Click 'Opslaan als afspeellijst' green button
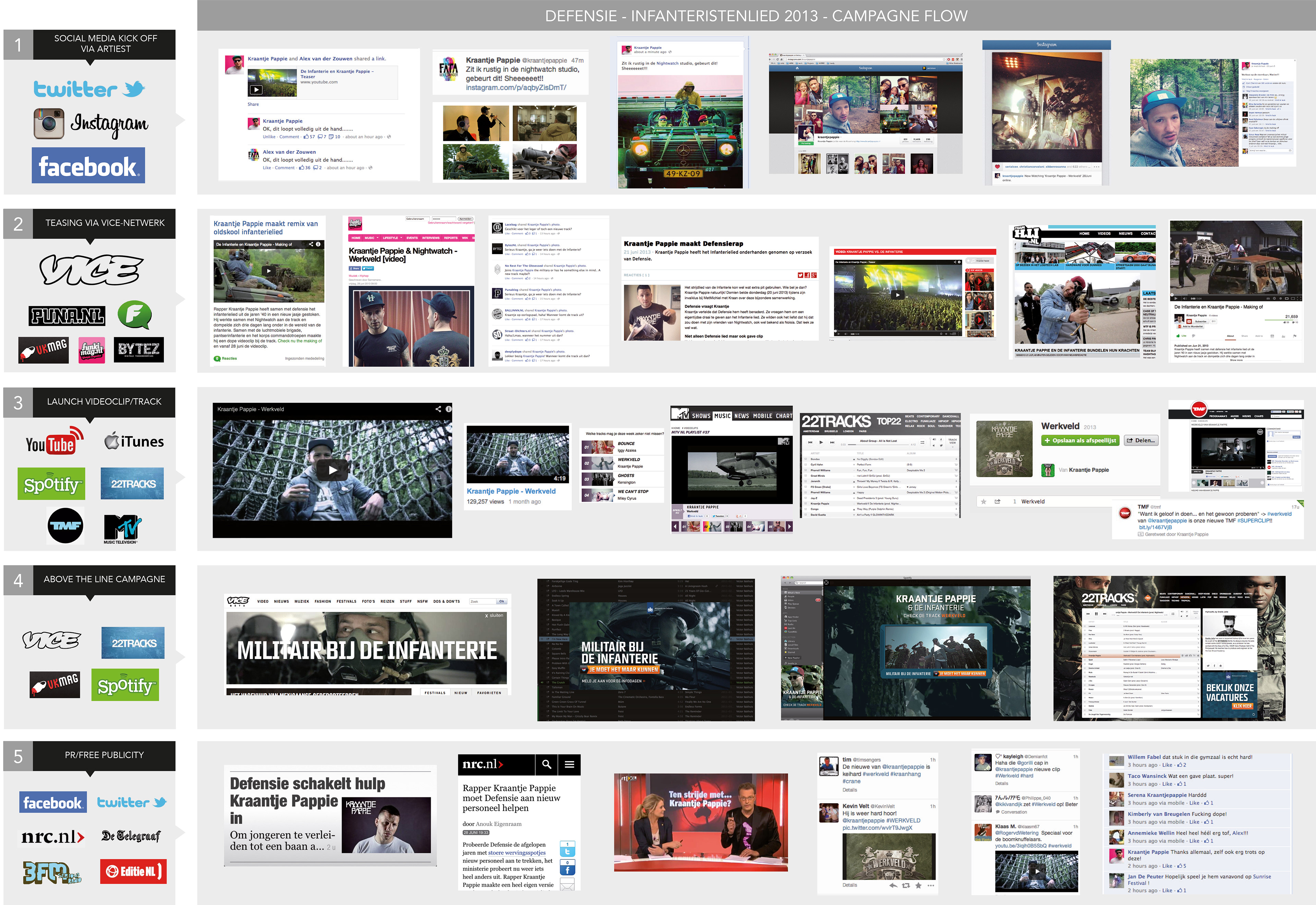Image resolution: width=1316 pixels, height=905 pixels. coord(1080,441)
